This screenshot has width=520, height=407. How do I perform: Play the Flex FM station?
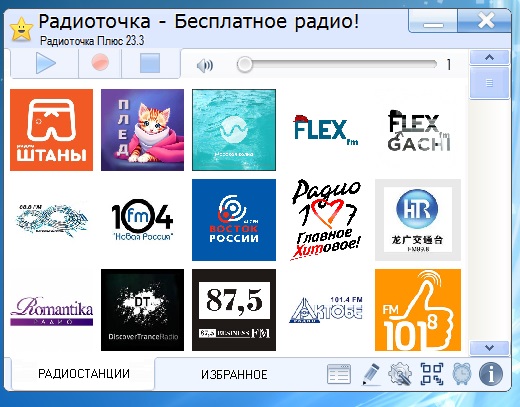click(x=325, y=130)
